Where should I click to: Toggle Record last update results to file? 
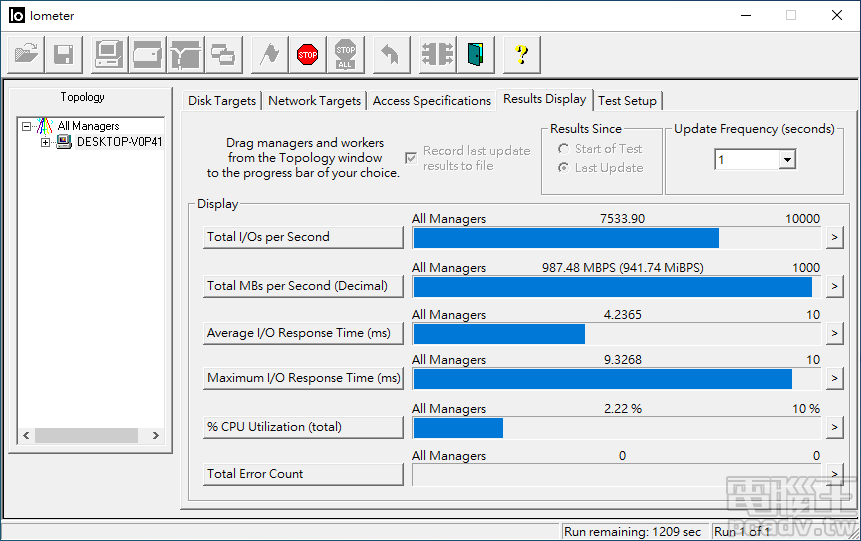click(x=411, y=158)
